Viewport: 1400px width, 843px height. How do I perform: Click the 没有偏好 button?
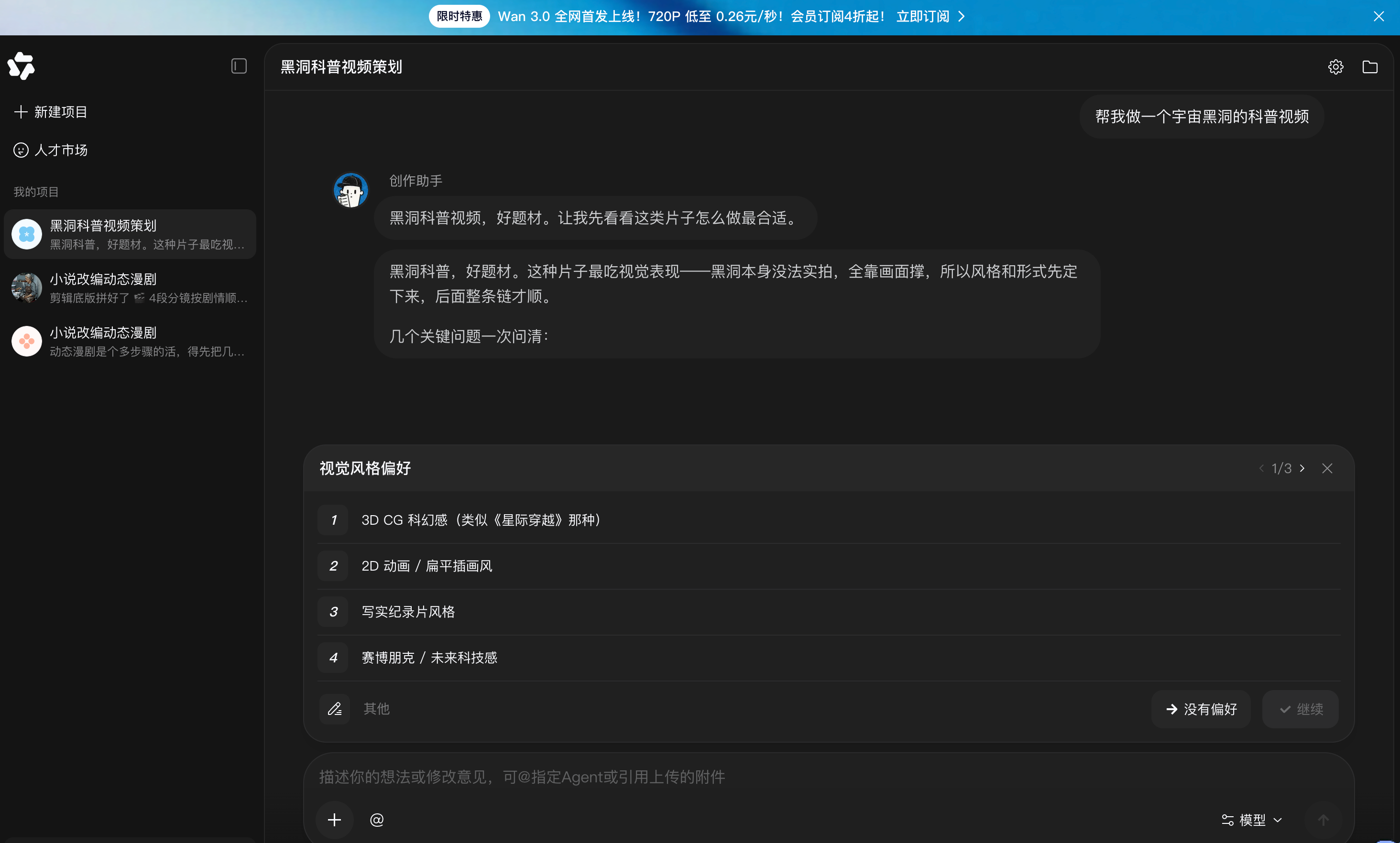1201,709
